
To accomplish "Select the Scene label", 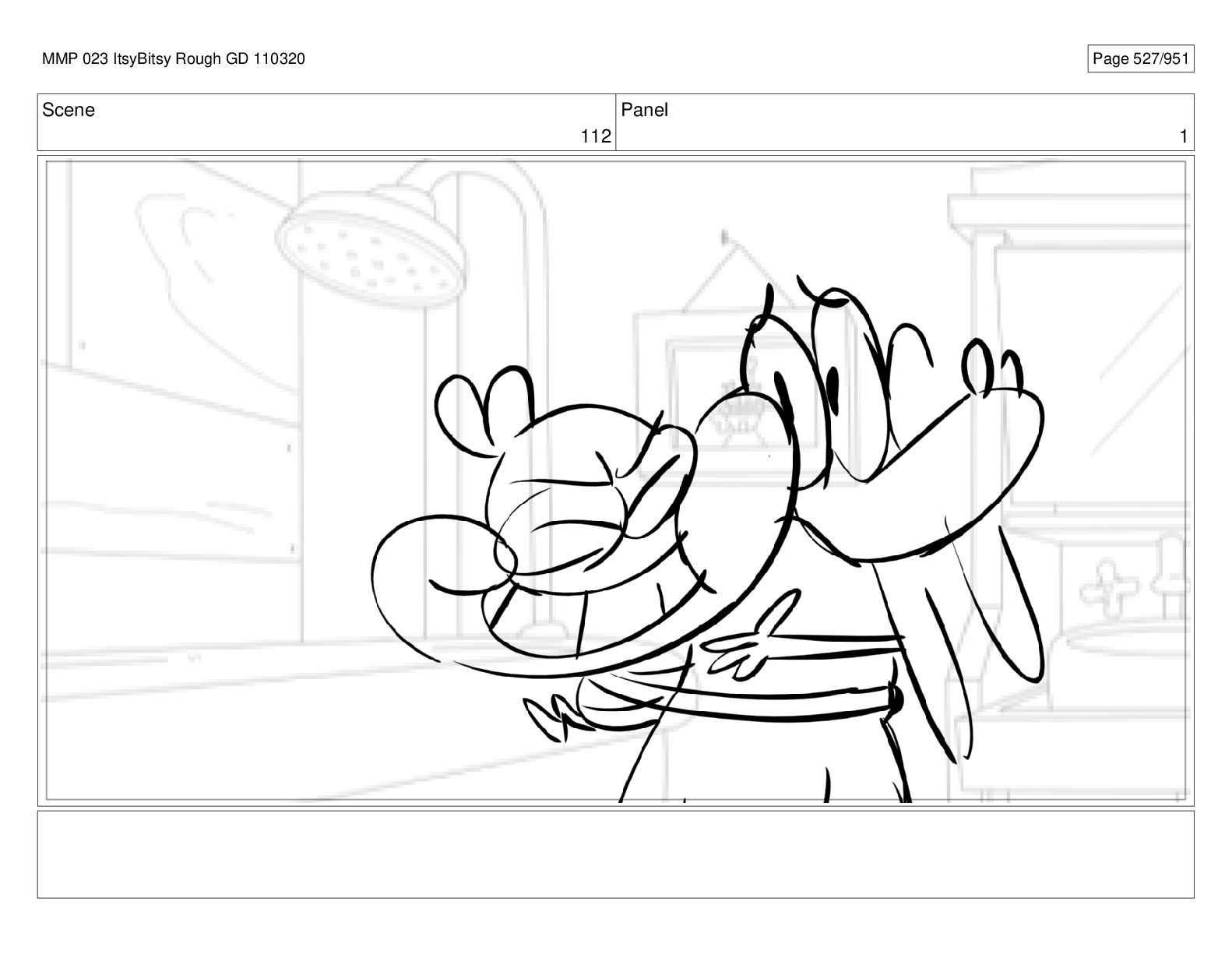I will pyautogui.click(x=69, y=111).
